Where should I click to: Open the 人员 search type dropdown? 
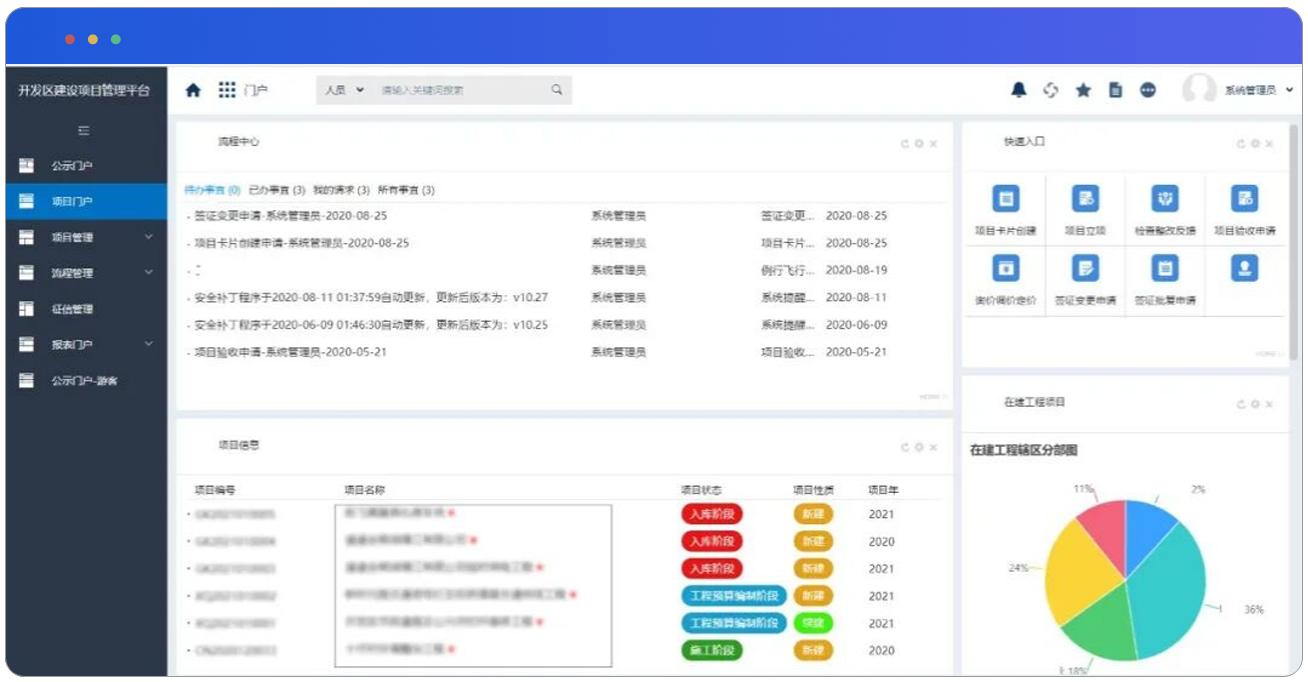tap(344, 90)
